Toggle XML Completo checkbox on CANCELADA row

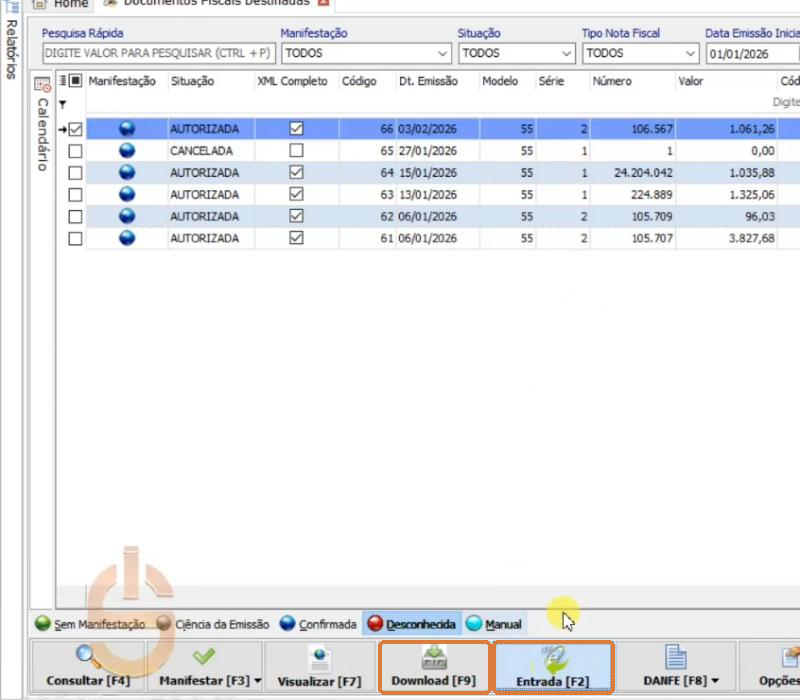296,151
